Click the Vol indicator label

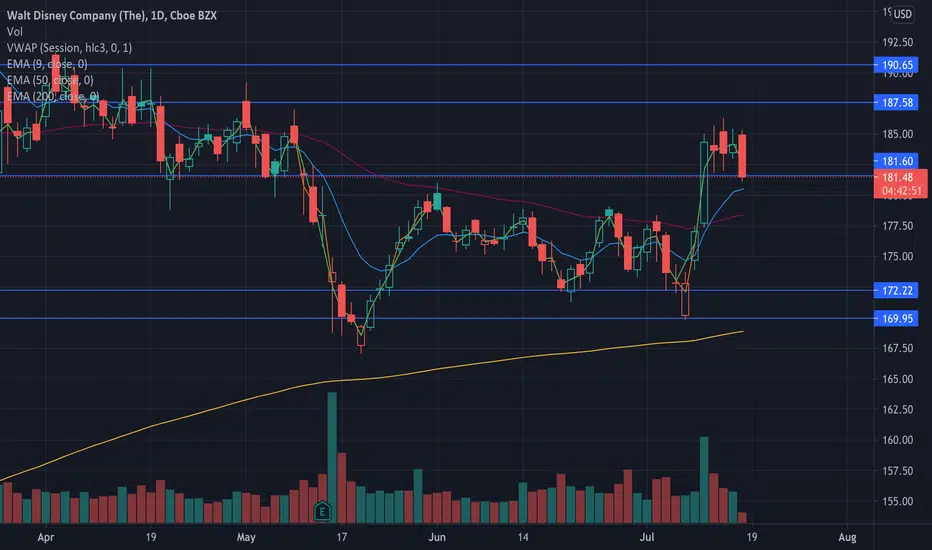pos(15,32)
